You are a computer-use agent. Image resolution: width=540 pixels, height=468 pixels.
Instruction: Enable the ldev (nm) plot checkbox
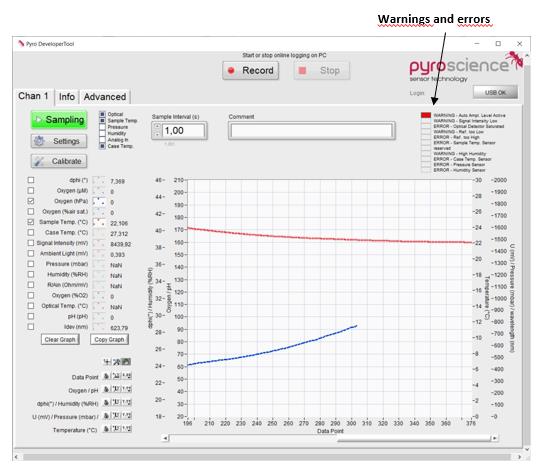pos(31,327)
